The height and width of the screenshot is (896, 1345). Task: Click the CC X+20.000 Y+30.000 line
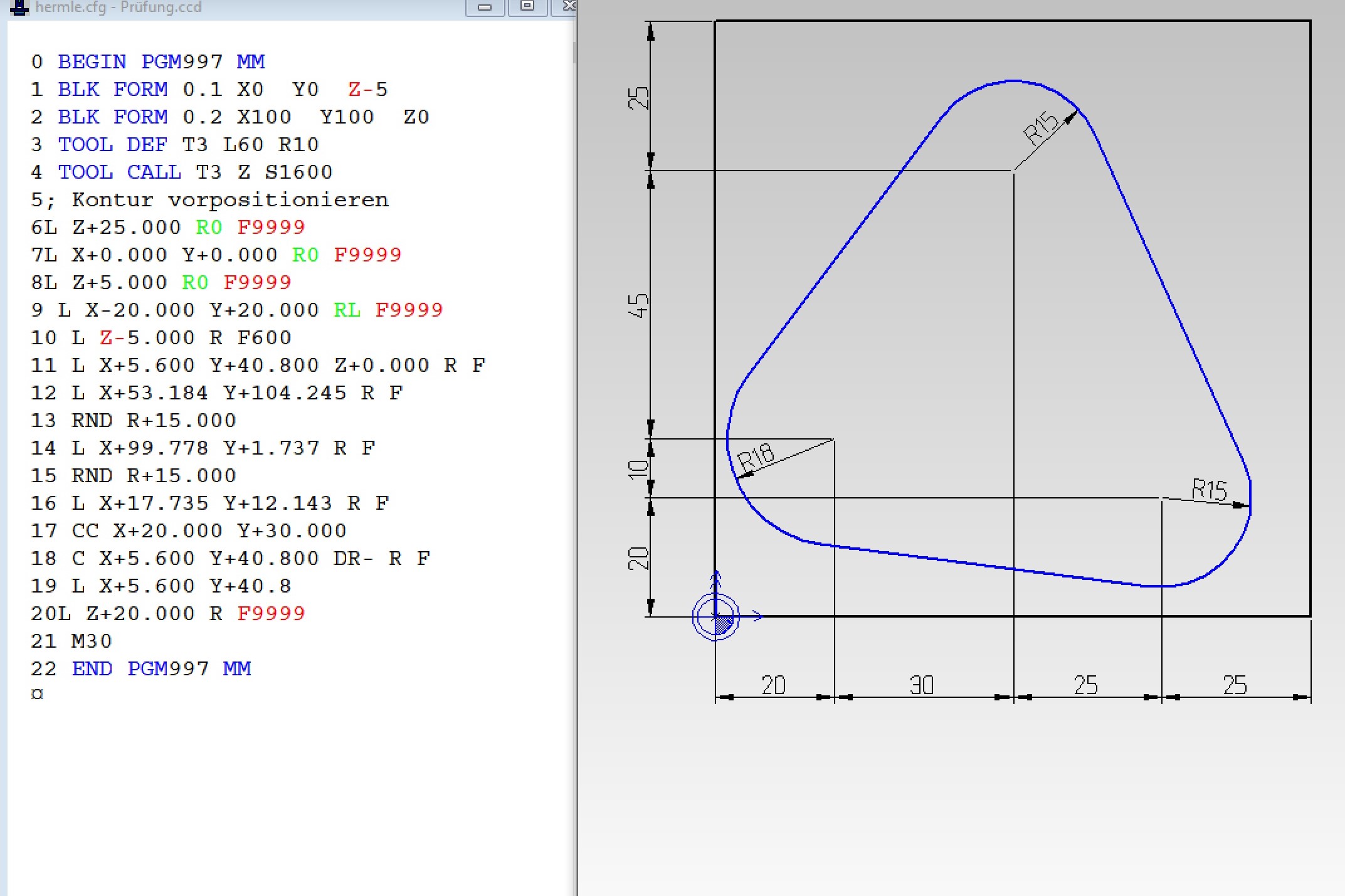188,530
